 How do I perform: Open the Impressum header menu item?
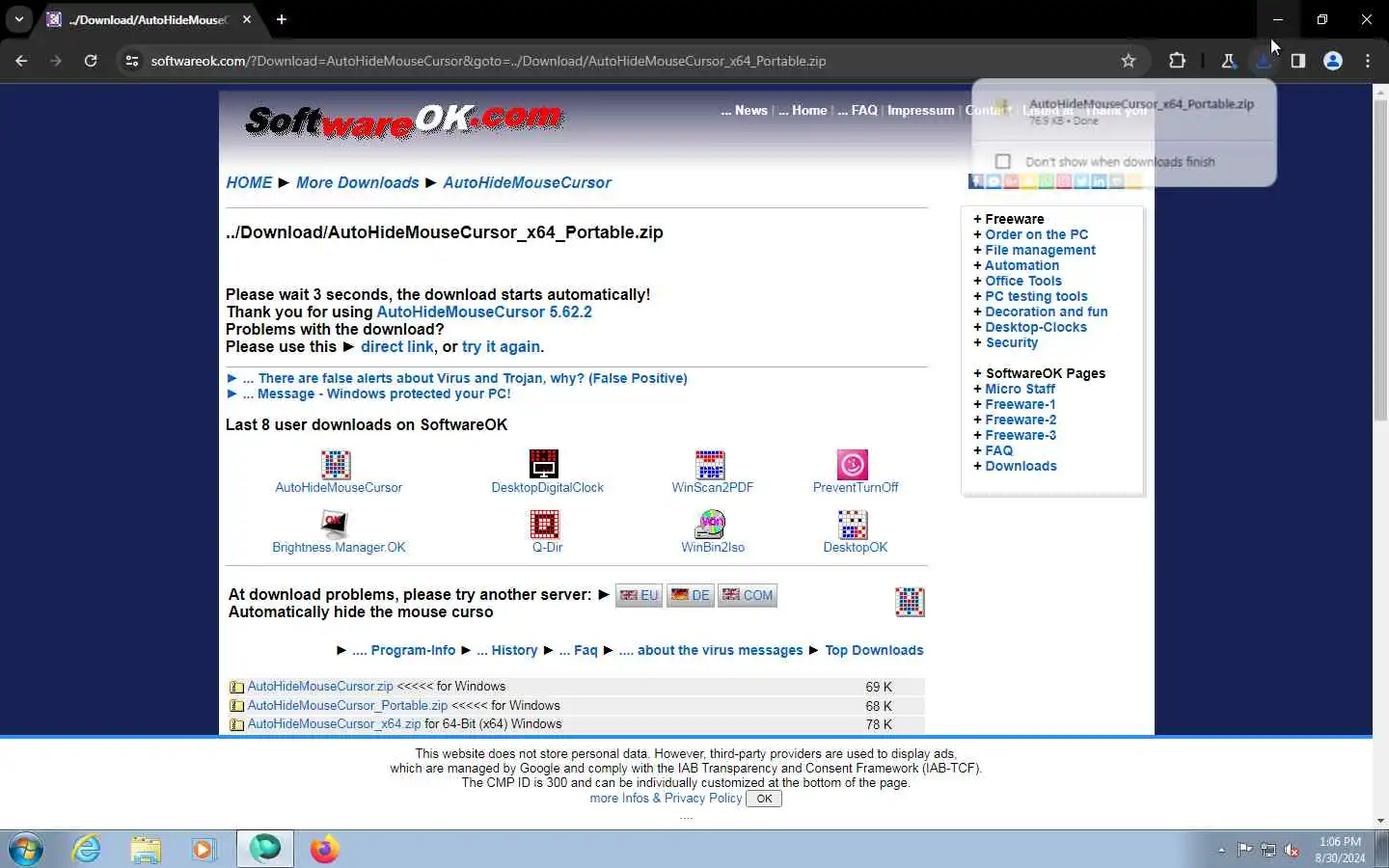click(920, 110)
